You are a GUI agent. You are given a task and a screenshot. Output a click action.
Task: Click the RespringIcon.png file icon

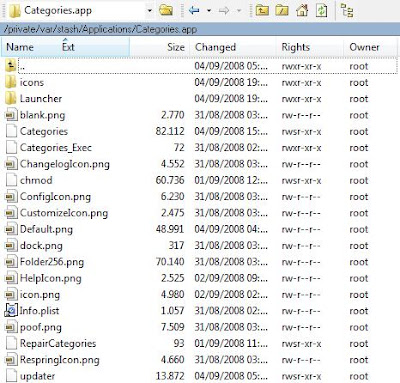[x=11, y=360]
